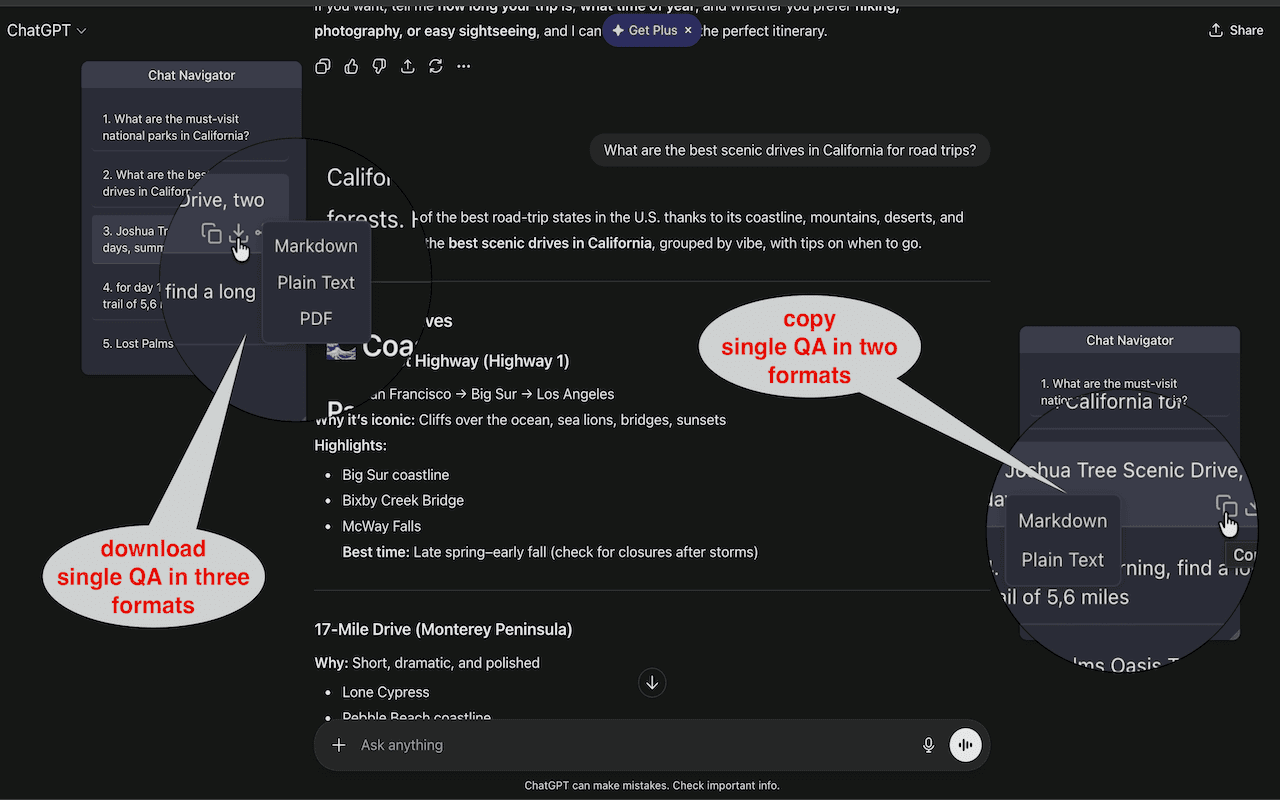Share the response using the upload icon
The height and width of the screenshot is (800, 1280).
(x=407, y=66)
